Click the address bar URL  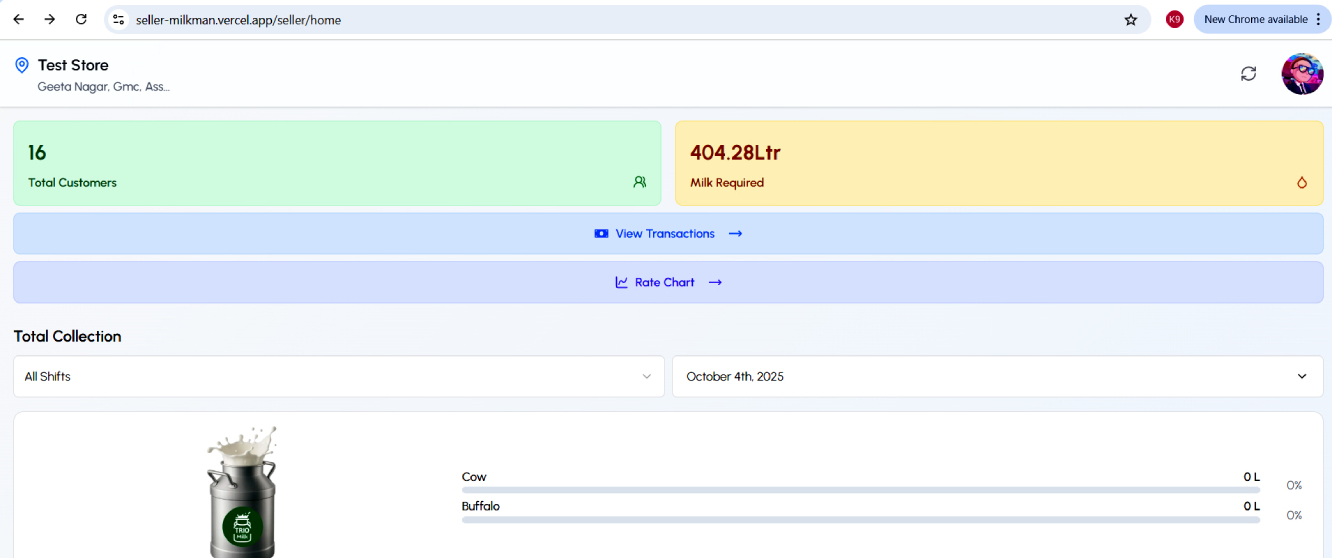(x=238, y=20)
